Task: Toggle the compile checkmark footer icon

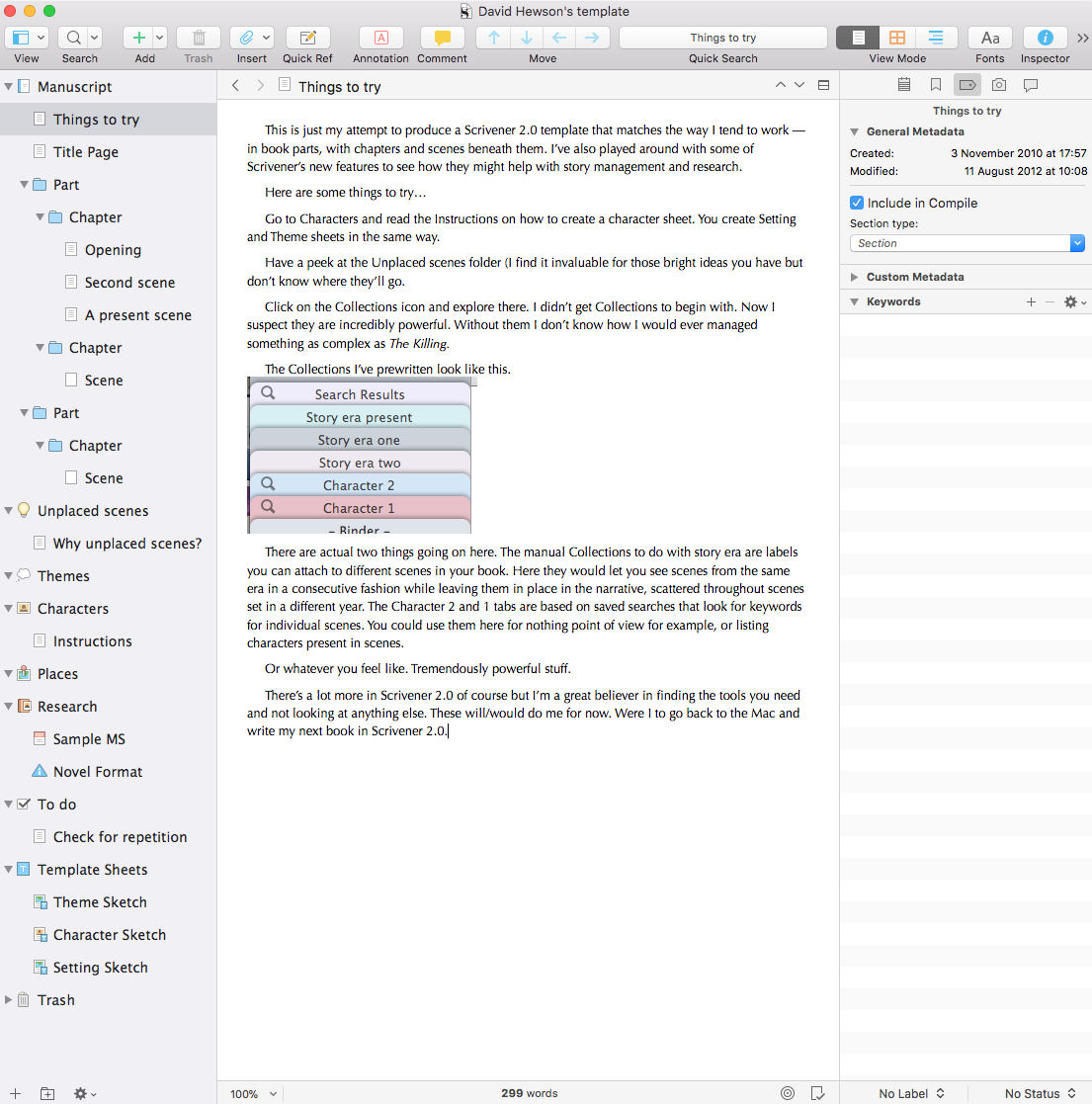Action: pos(817,1093)
